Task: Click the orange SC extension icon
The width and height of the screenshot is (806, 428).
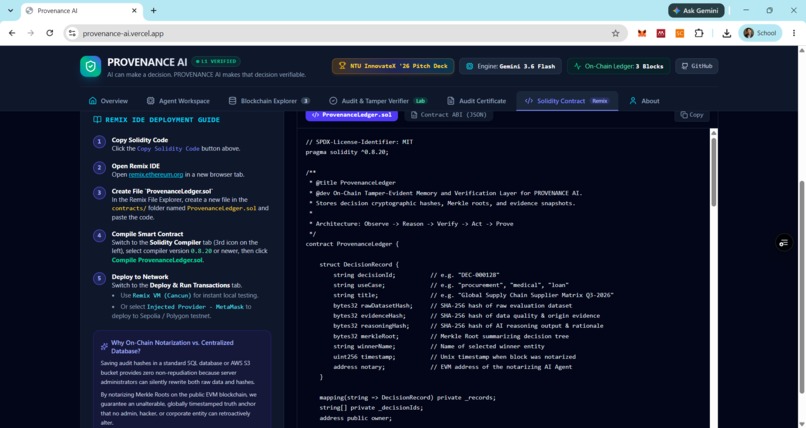Action: tap(680, 33)
